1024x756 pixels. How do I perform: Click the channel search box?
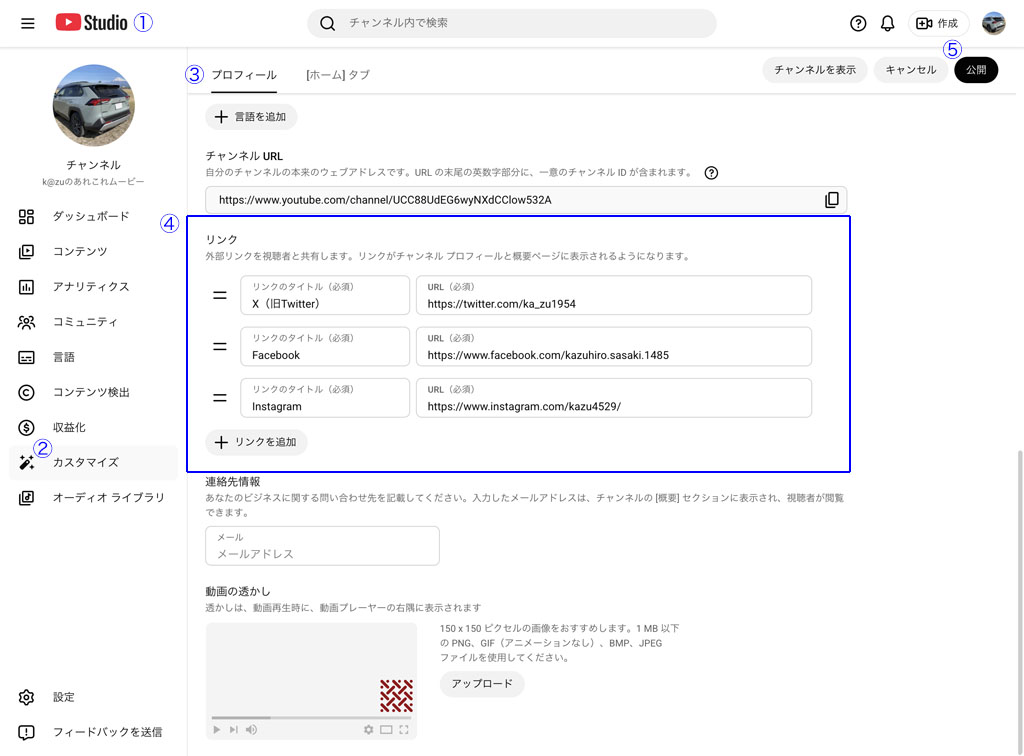(511, 23)
